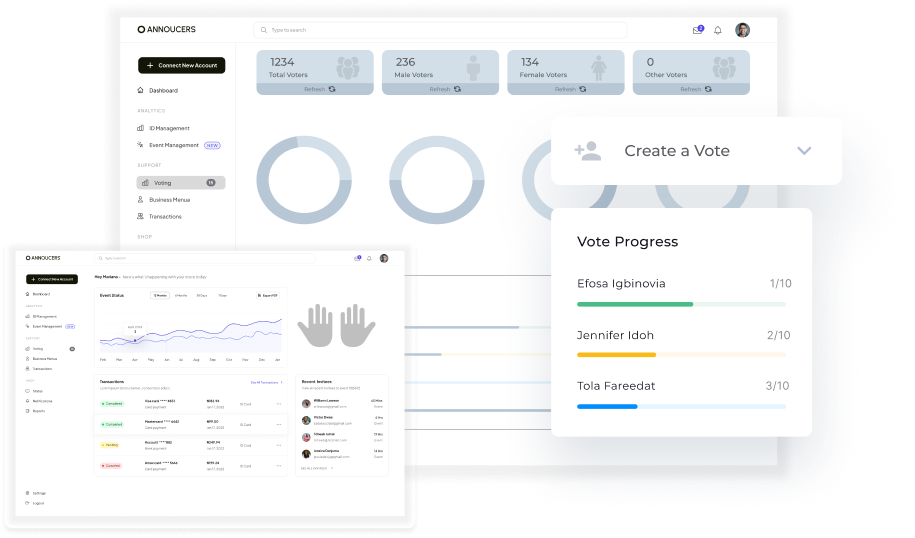The image size is (915, 538).
Task: Click See All Transactions link
Action: 266,382
